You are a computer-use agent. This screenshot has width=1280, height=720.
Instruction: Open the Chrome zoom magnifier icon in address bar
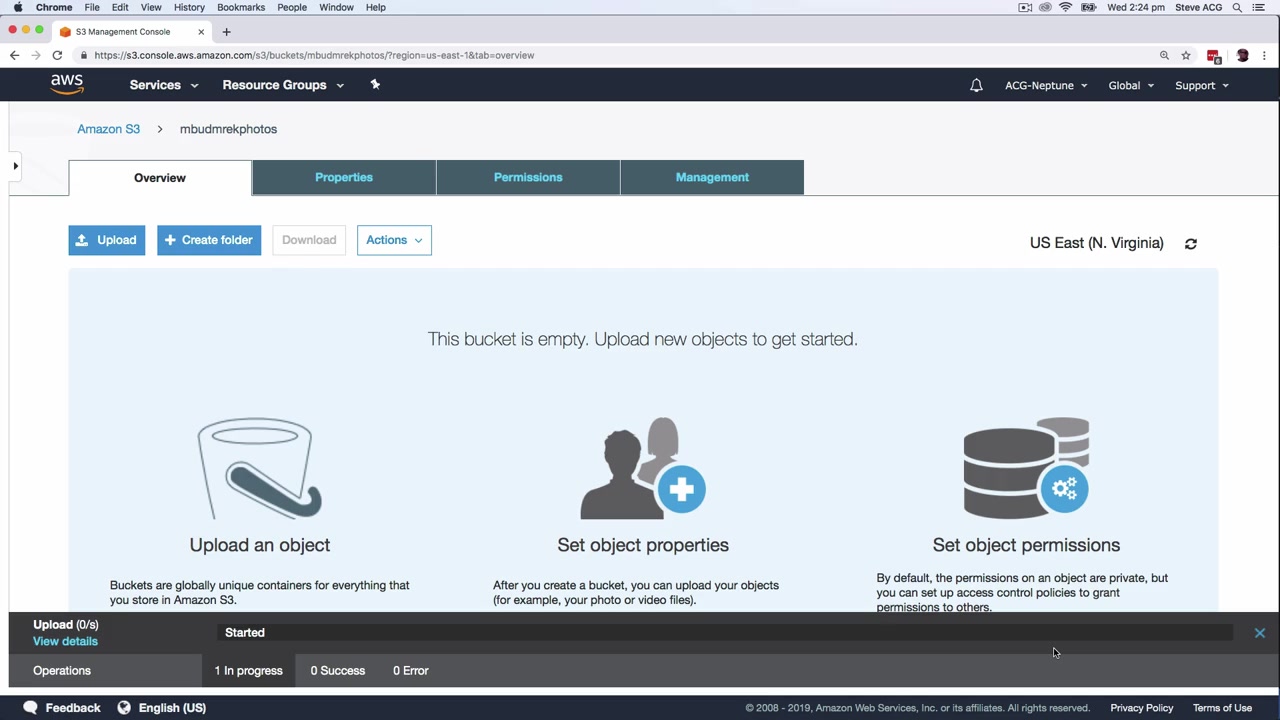tap(1164, 55)
